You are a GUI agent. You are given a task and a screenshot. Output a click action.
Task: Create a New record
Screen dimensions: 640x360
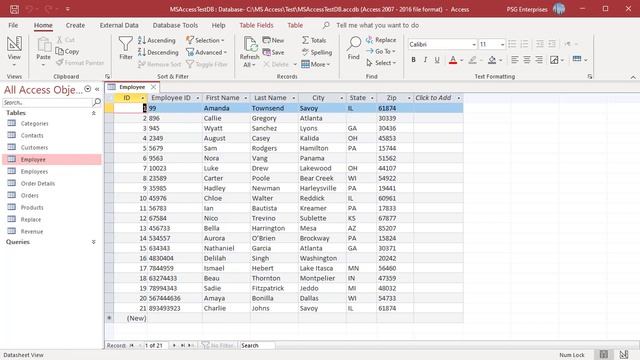(273, 40)
